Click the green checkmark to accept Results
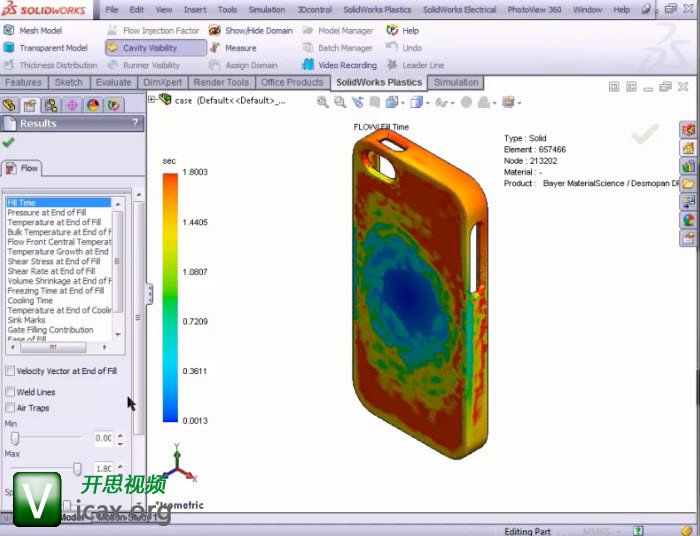The image size is (700, 536). [9, 143]
